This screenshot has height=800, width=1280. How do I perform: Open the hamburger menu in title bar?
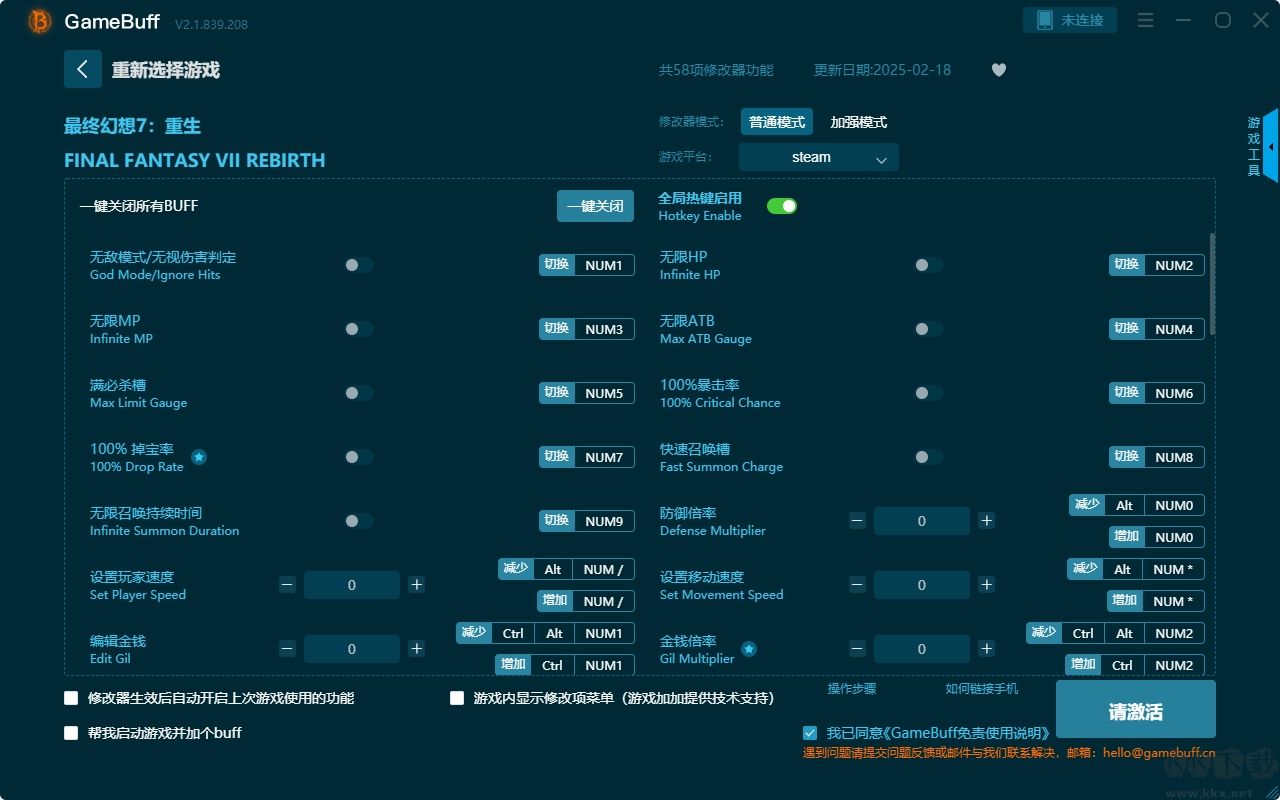1146,20
